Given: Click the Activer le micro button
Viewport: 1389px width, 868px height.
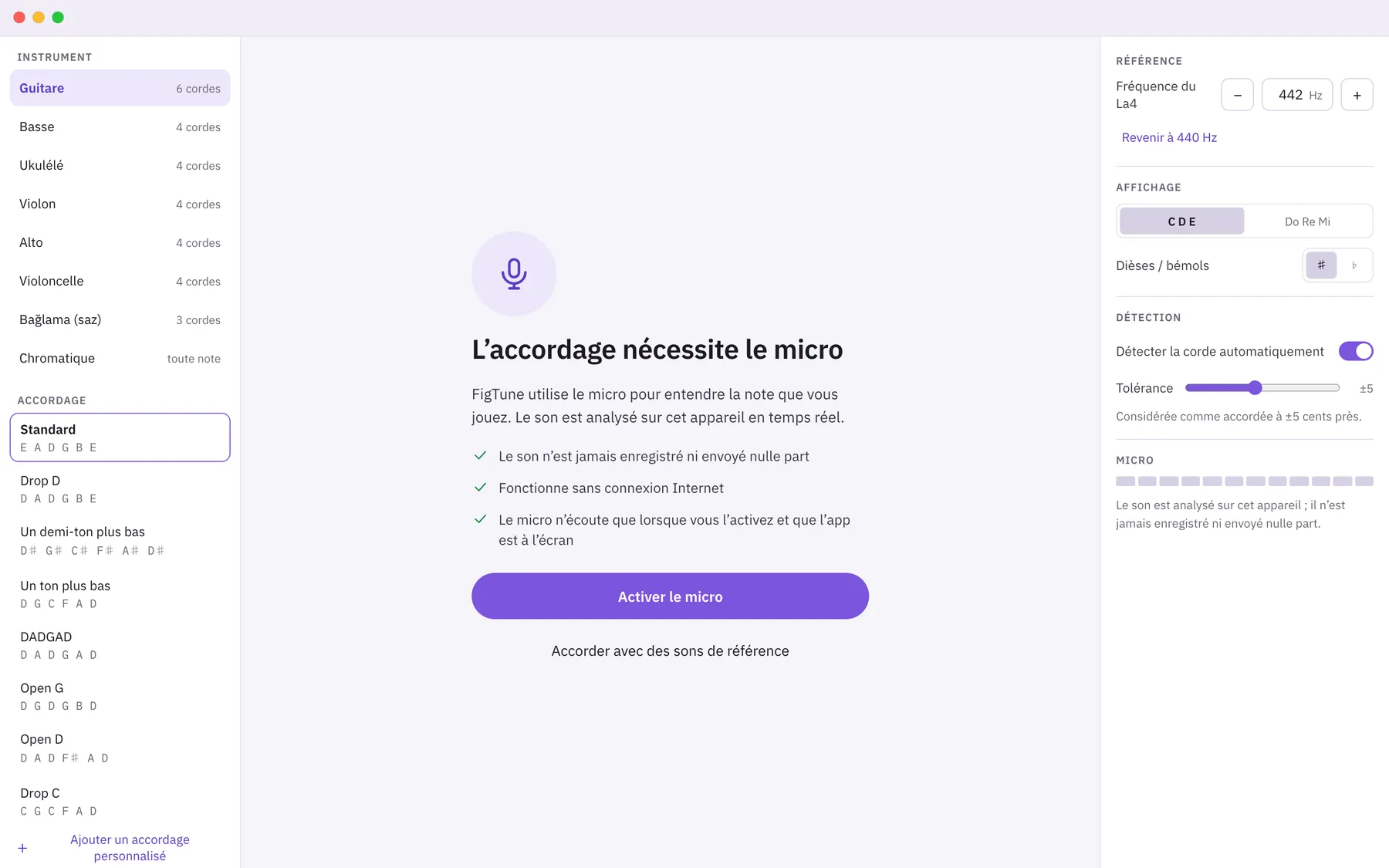Looking at the screenshot, I should [x=670, y=596].
